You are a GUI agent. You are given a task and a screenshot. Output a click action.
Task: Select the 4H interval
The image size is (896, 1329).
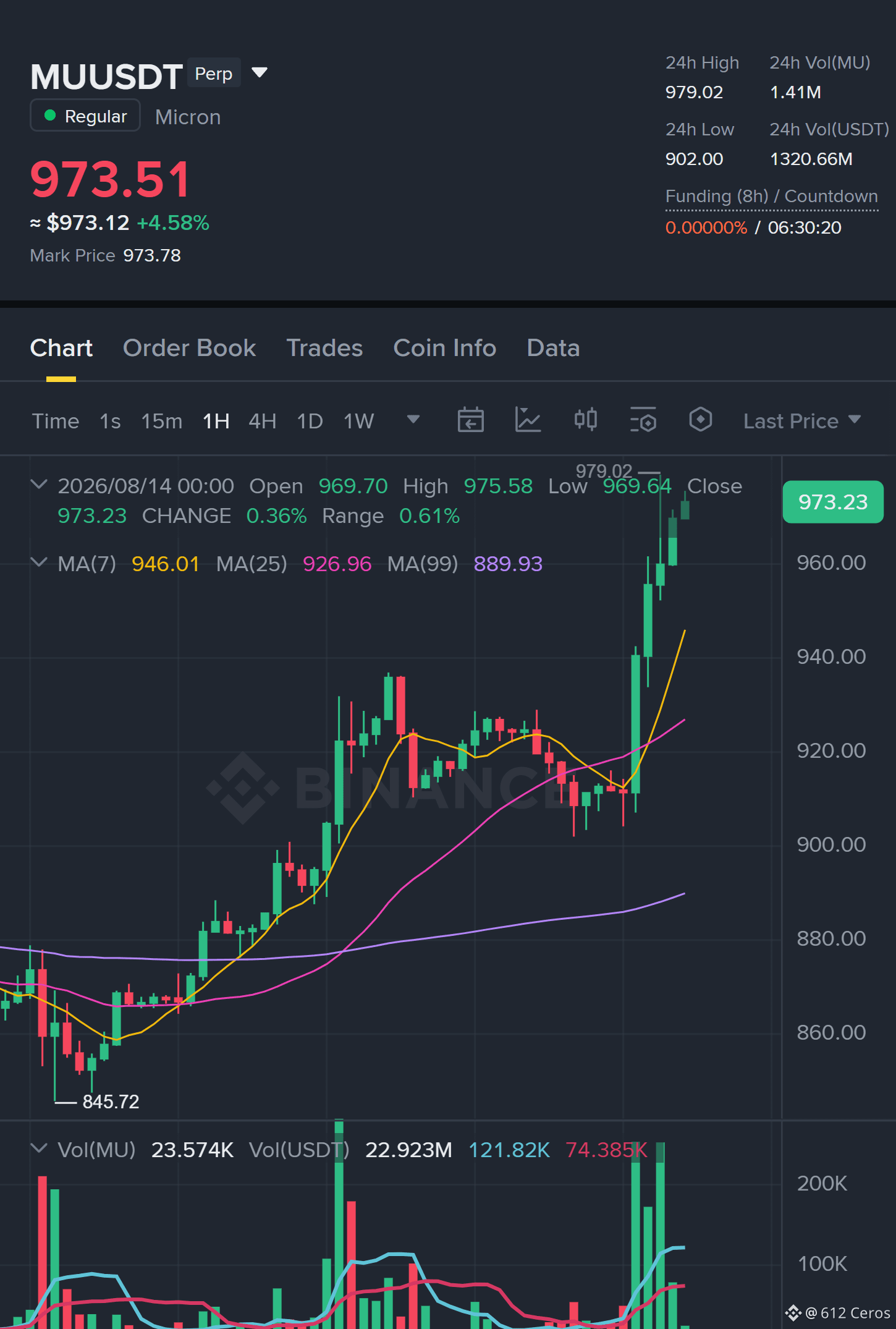coord(263,421)
